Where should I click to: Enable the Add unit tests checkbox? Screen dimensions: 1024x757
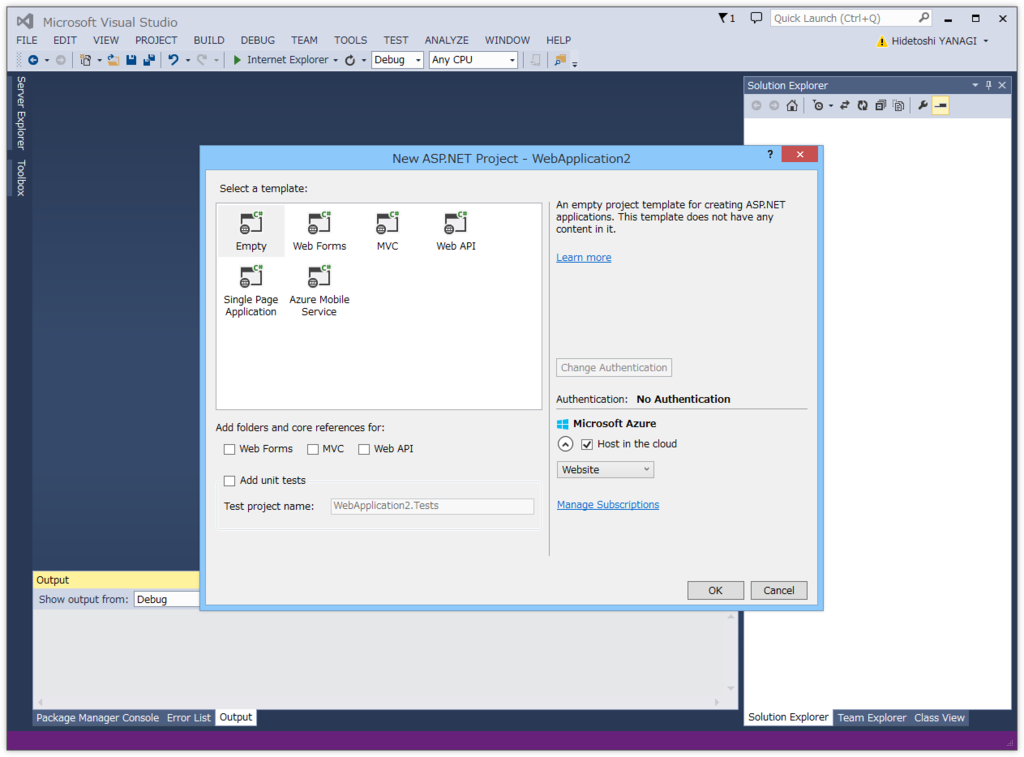coord(229,481)
